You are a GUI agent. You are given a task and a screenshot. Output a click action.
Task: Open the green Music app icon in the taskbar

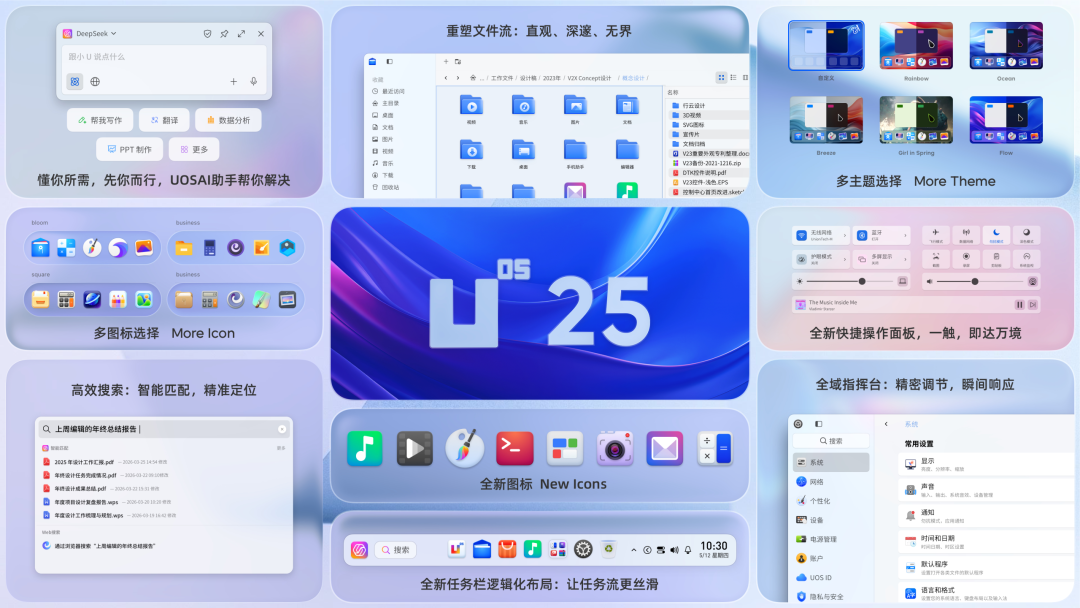click(532, 549)
